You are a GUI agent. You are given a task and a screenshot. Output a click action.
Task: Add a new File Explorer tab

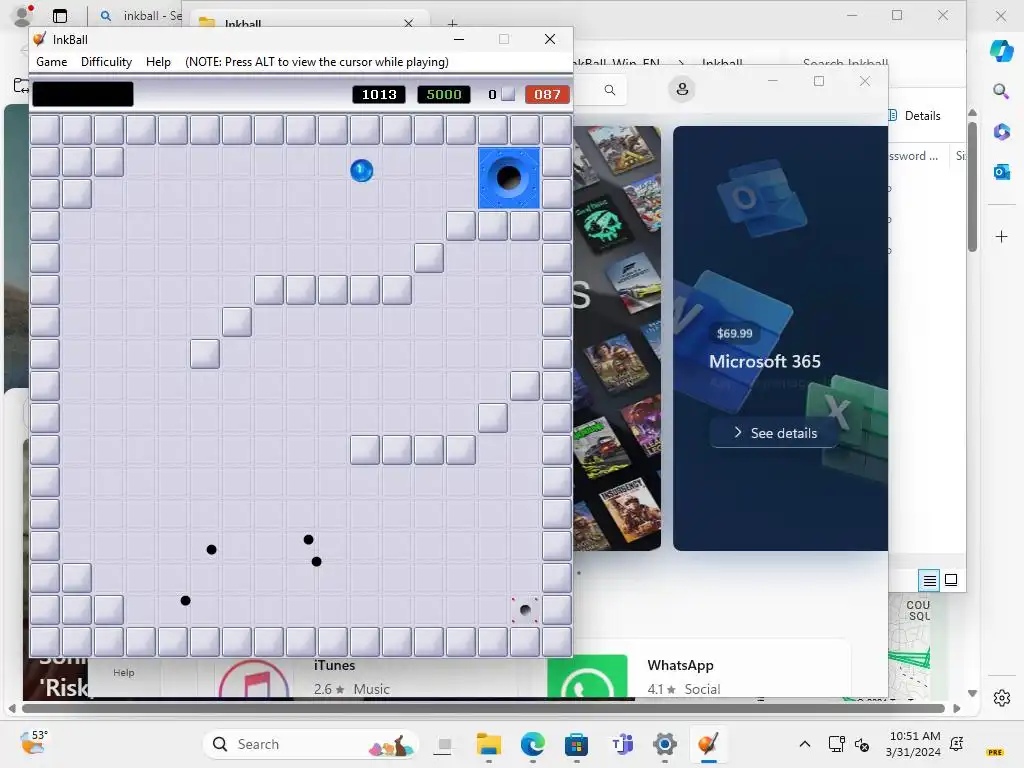pos(452,24)
